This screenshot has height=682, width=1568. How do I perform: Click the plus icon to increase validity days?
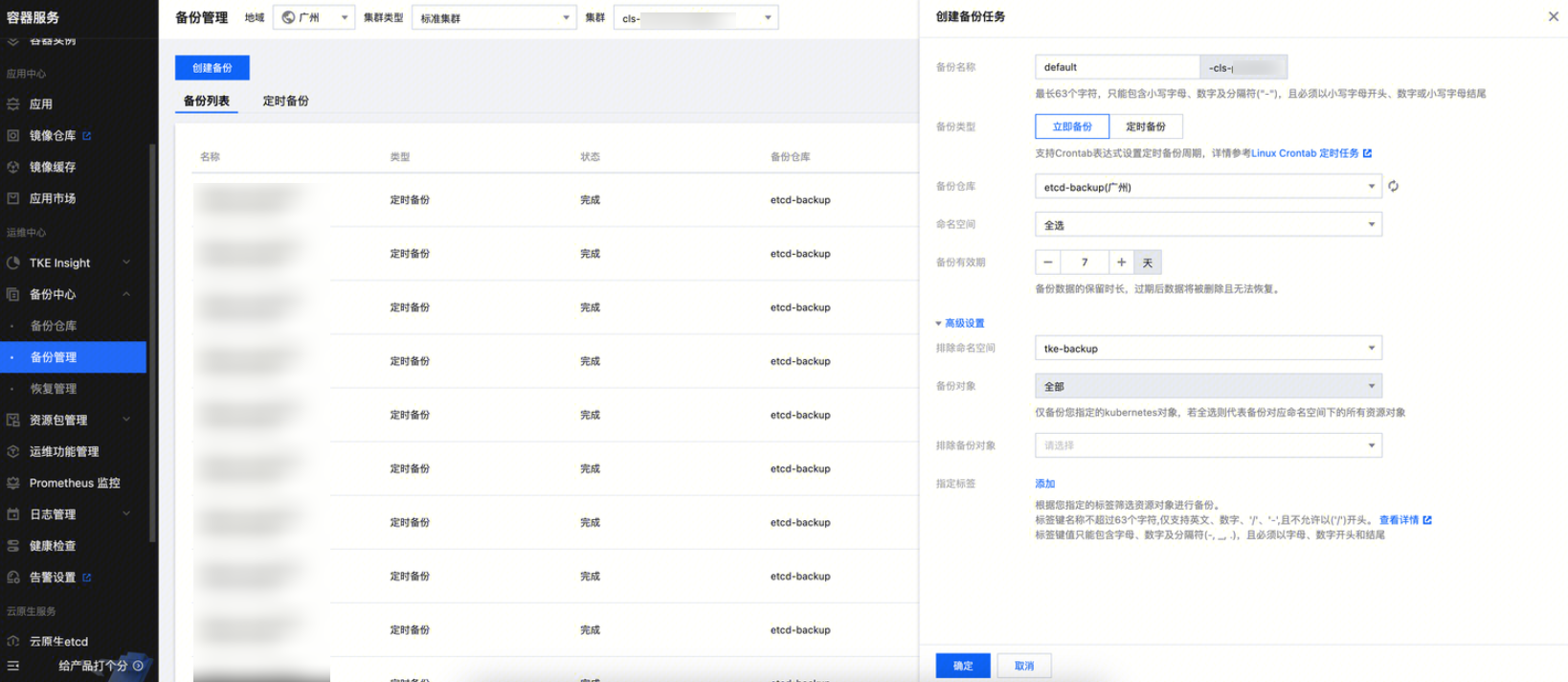click(x=1121, y=262)
